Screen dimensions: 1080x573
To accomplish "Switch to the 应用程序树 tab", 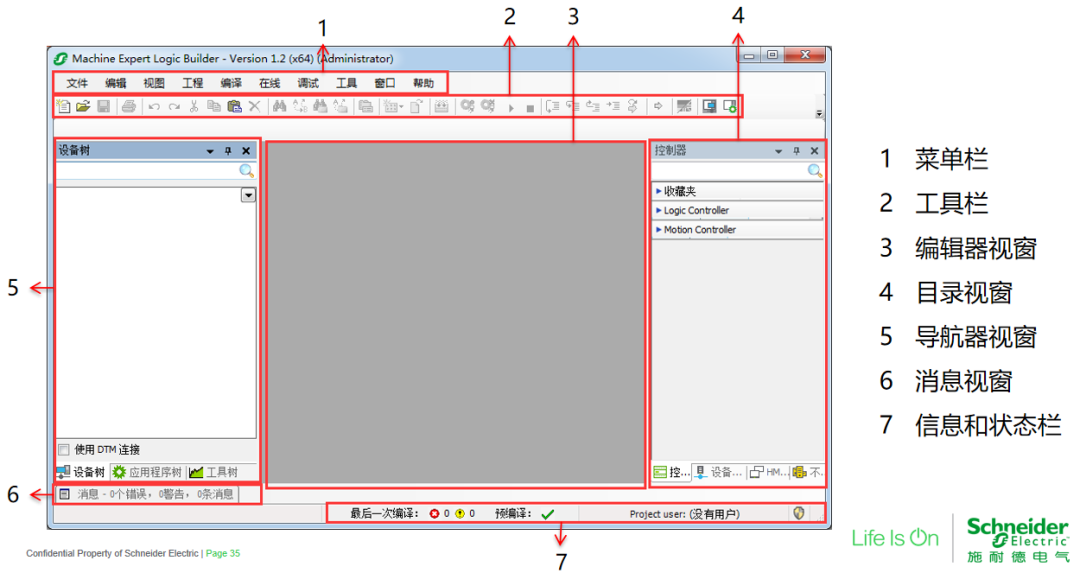I will (147, 472).
